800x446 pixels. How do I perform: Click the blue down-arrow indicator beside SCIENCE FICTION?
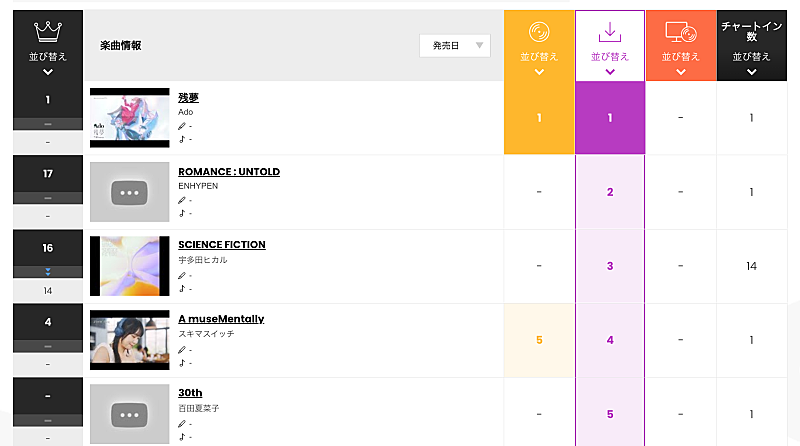tap(48, 272)
